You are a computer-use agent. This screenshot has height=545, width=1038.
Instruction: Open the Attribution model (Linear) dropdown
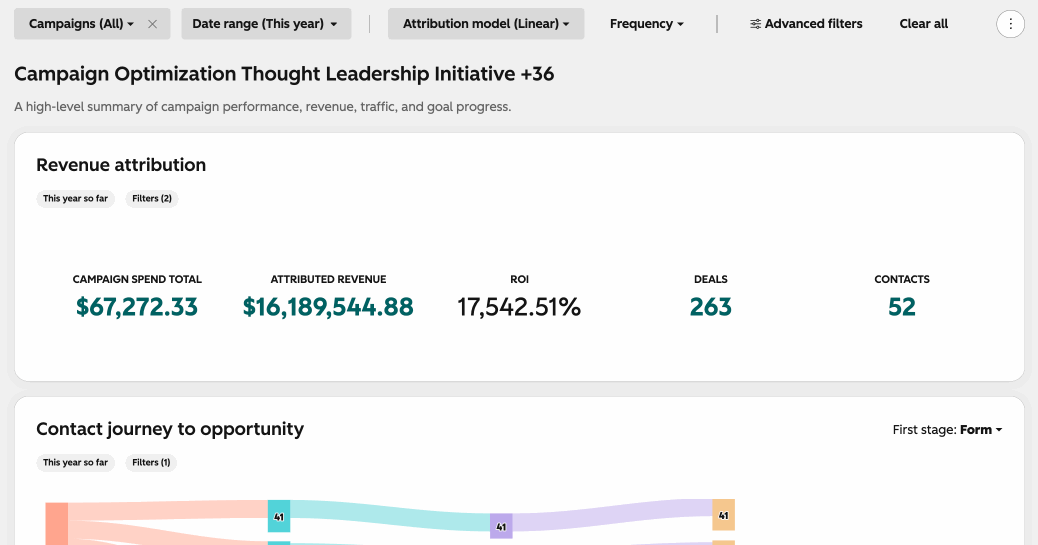click(x=486, y=24)
